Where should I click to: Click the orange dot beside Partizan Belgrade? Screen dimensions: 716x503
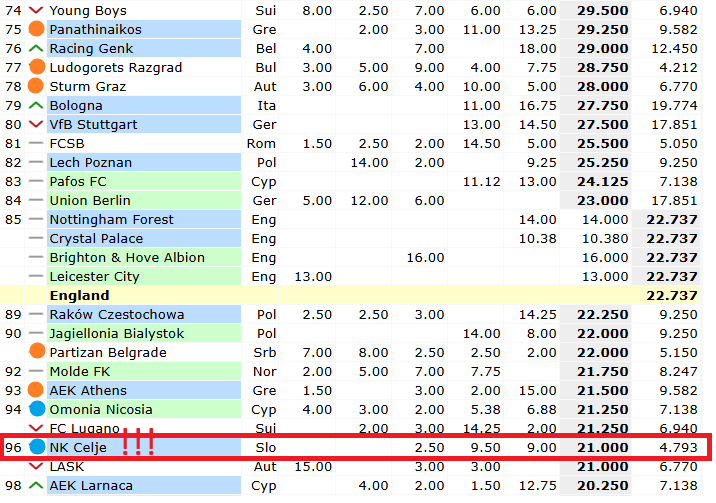[37, 351]
